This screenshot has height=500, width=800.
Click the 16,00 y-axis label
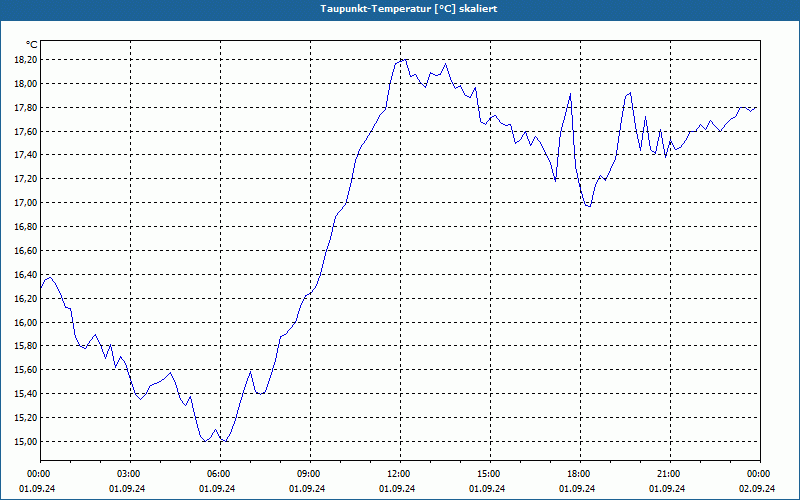27,322
